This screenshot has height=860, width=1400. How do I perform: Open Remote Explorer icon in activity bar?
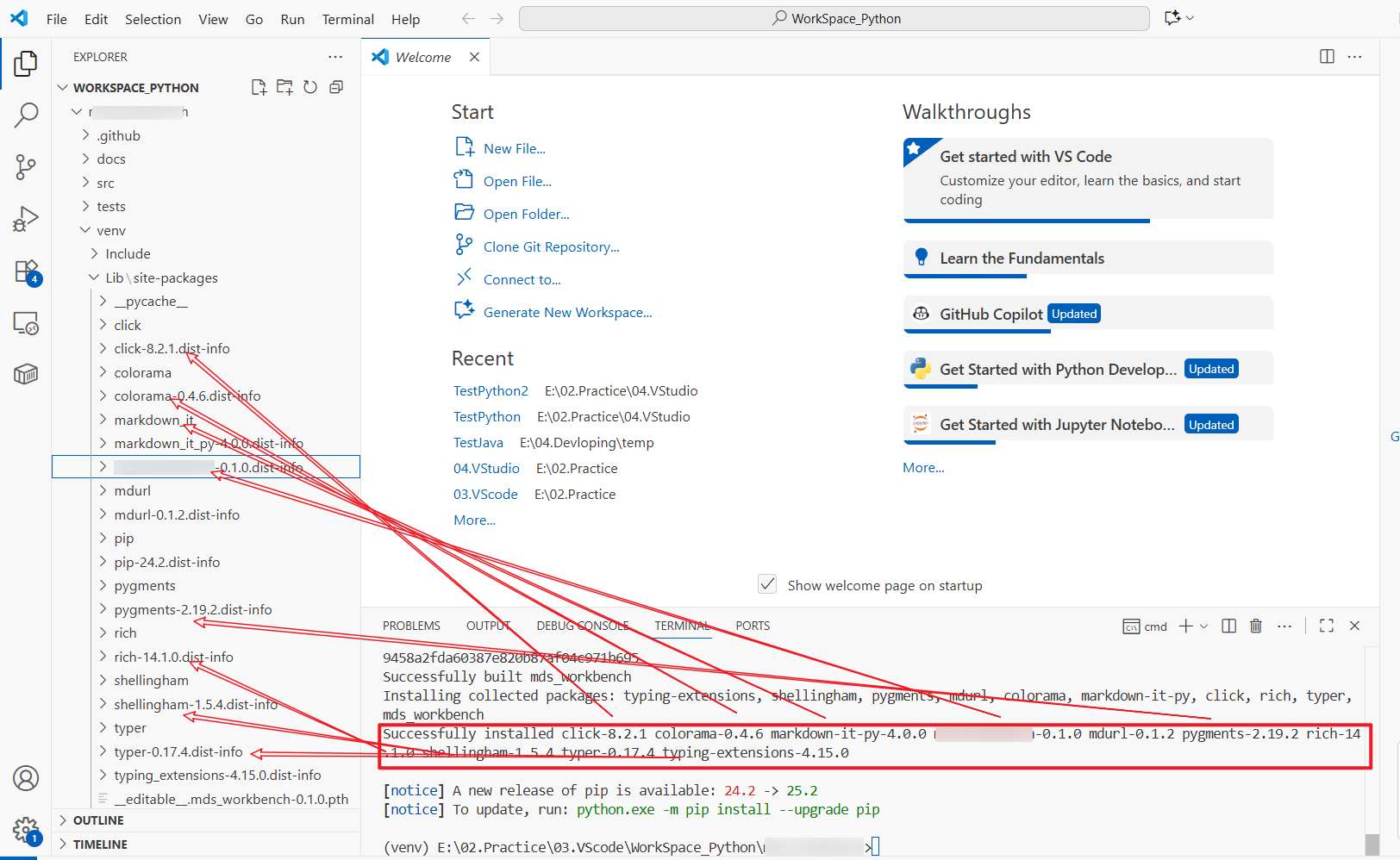pyautogui.click(x=26, y=323)
